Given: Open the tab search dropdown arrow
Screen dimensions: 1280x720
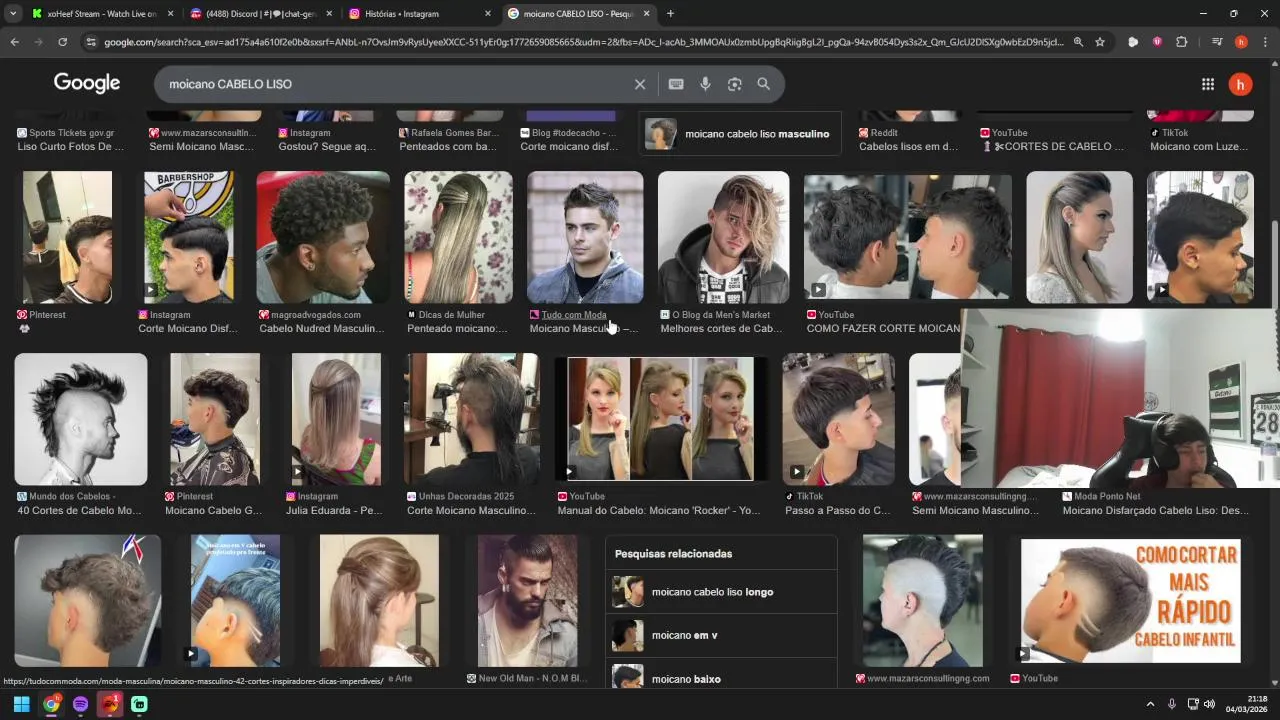Looking at the screenshot, I should pyautogui.click(x=13, y=14).
